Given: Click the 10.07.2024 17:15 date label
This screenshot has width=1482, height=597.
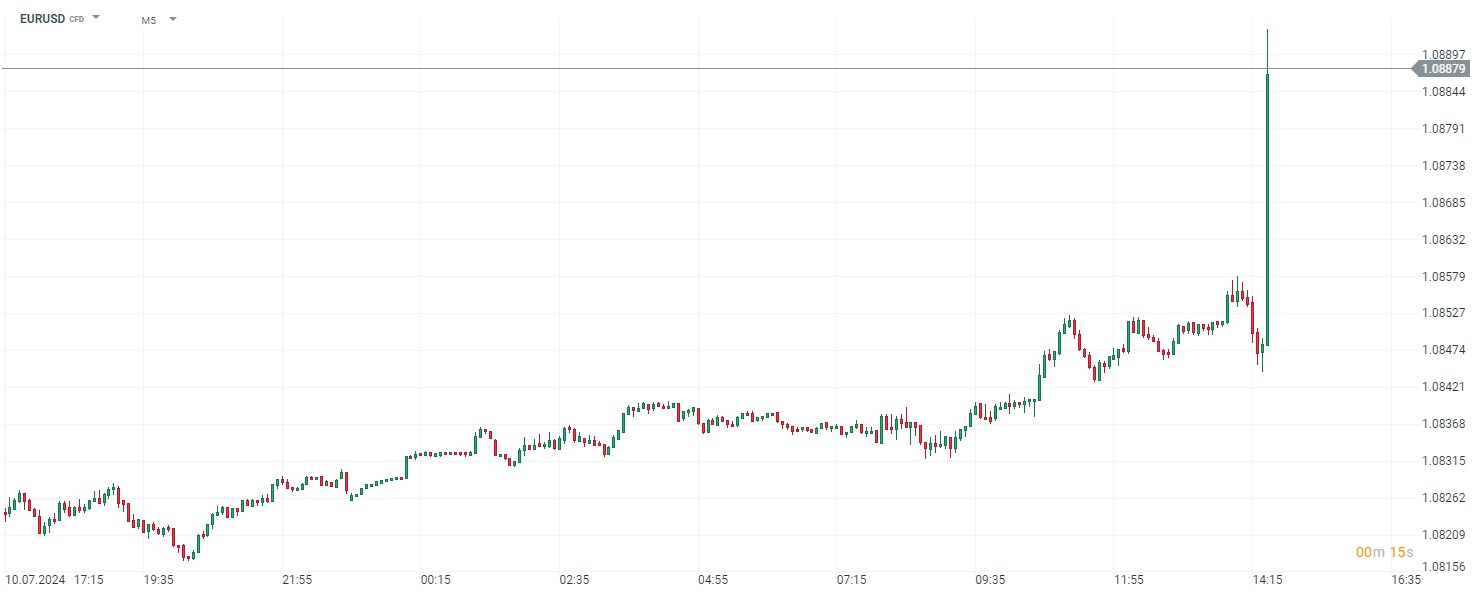Looking at the screenshot, I should coord(54,580).
